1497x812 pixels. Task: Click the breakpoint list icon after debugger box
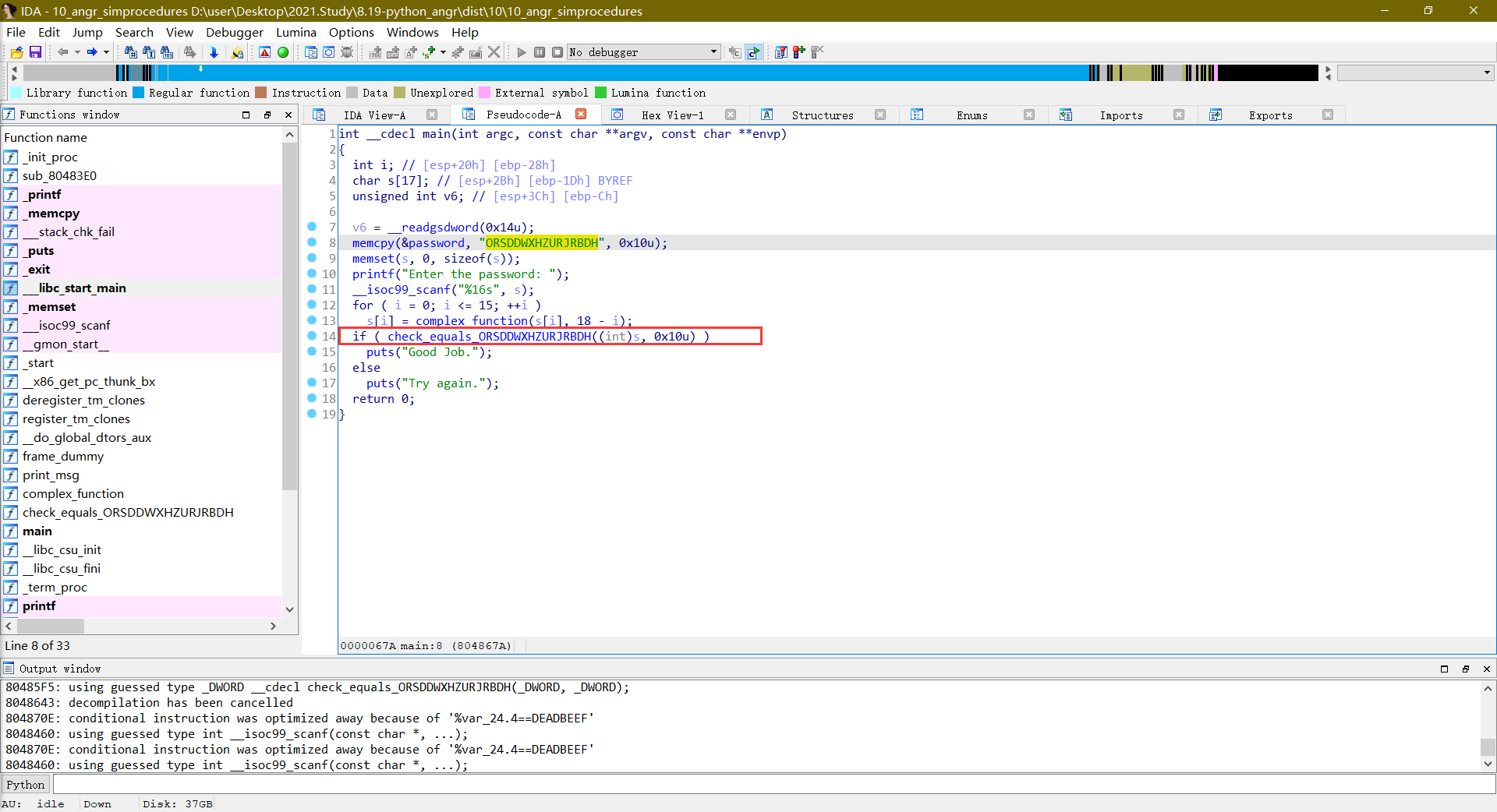point(781,52)
